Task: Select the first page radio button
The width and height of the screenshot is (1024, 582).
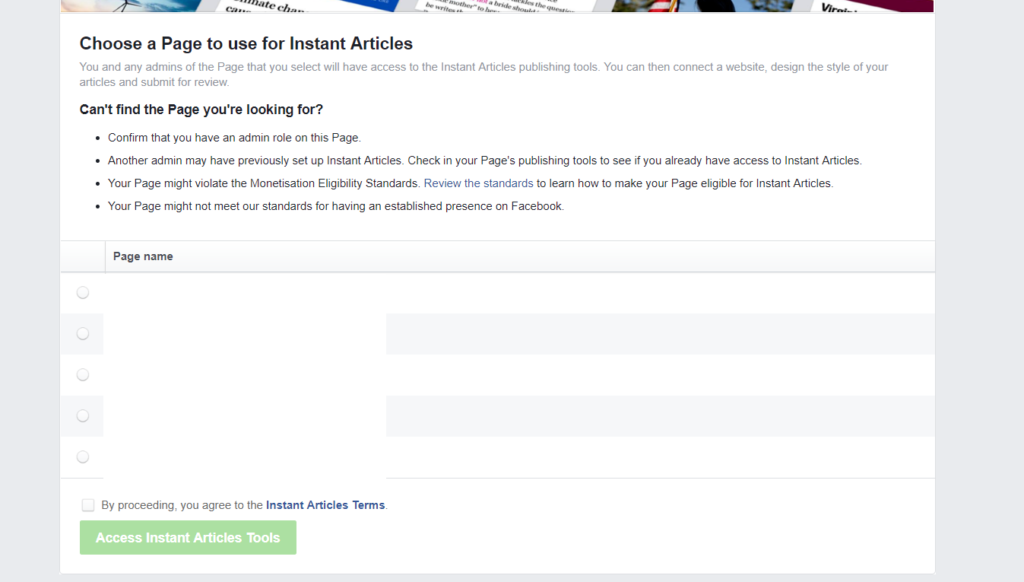Action: point(82,293)
